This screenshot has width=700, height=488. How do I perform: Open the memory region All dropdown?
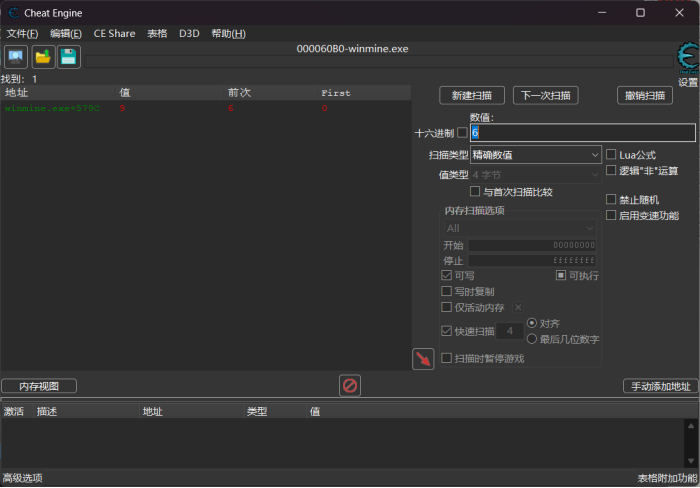tap(520, 228)
